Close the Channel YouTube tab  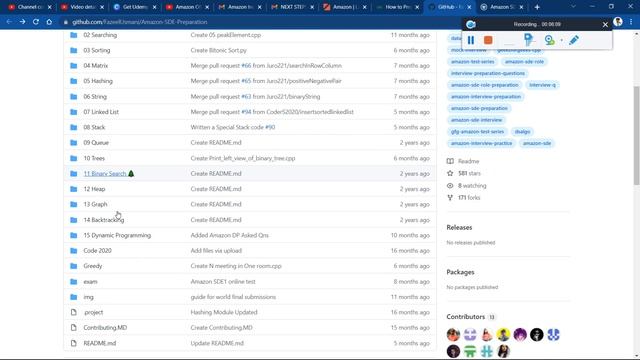click(x=49, y=7)
